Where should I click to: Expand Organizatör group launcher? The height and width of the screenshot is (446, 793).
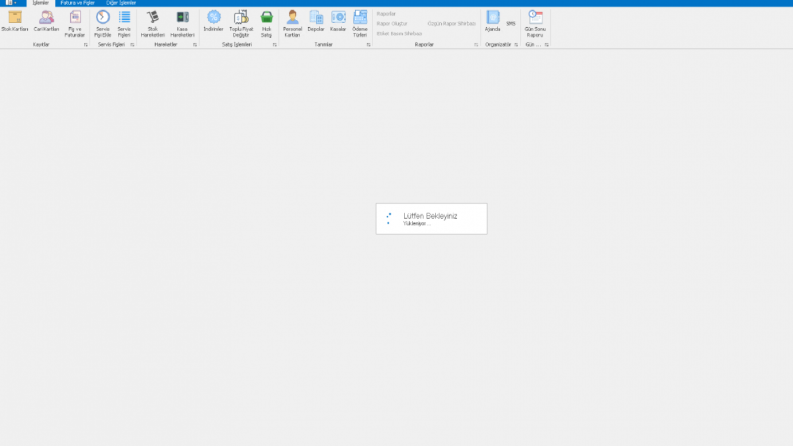click(516, 45)
